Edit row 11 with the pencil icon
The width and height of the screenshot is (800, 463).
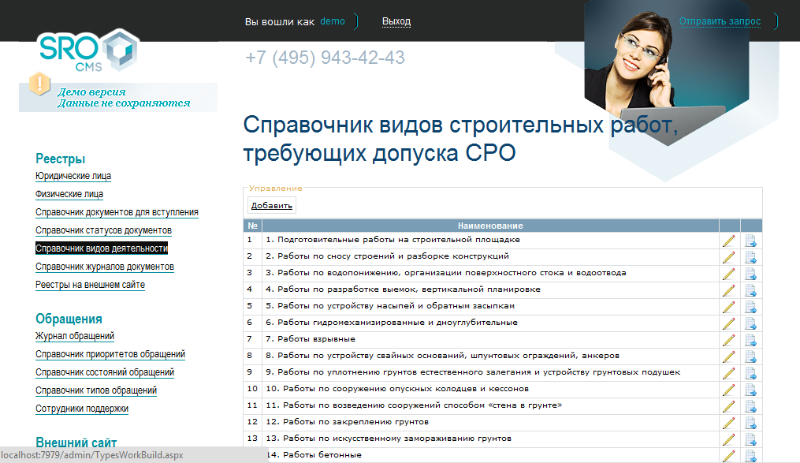click(728, 405)
